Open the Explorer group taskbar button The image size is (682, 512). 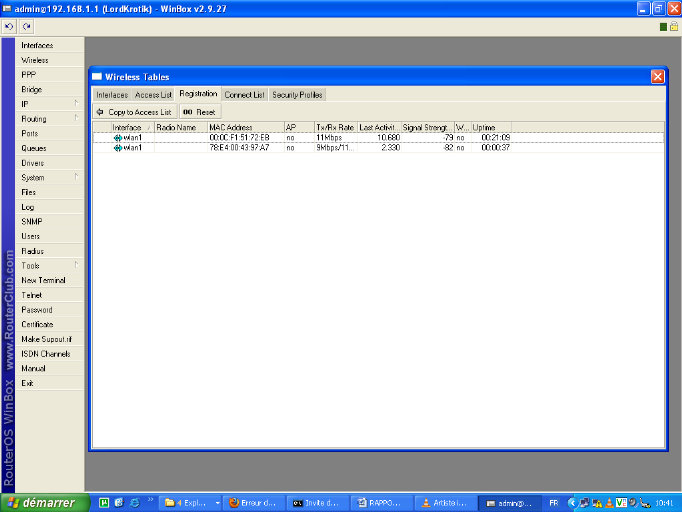point(191,503)
